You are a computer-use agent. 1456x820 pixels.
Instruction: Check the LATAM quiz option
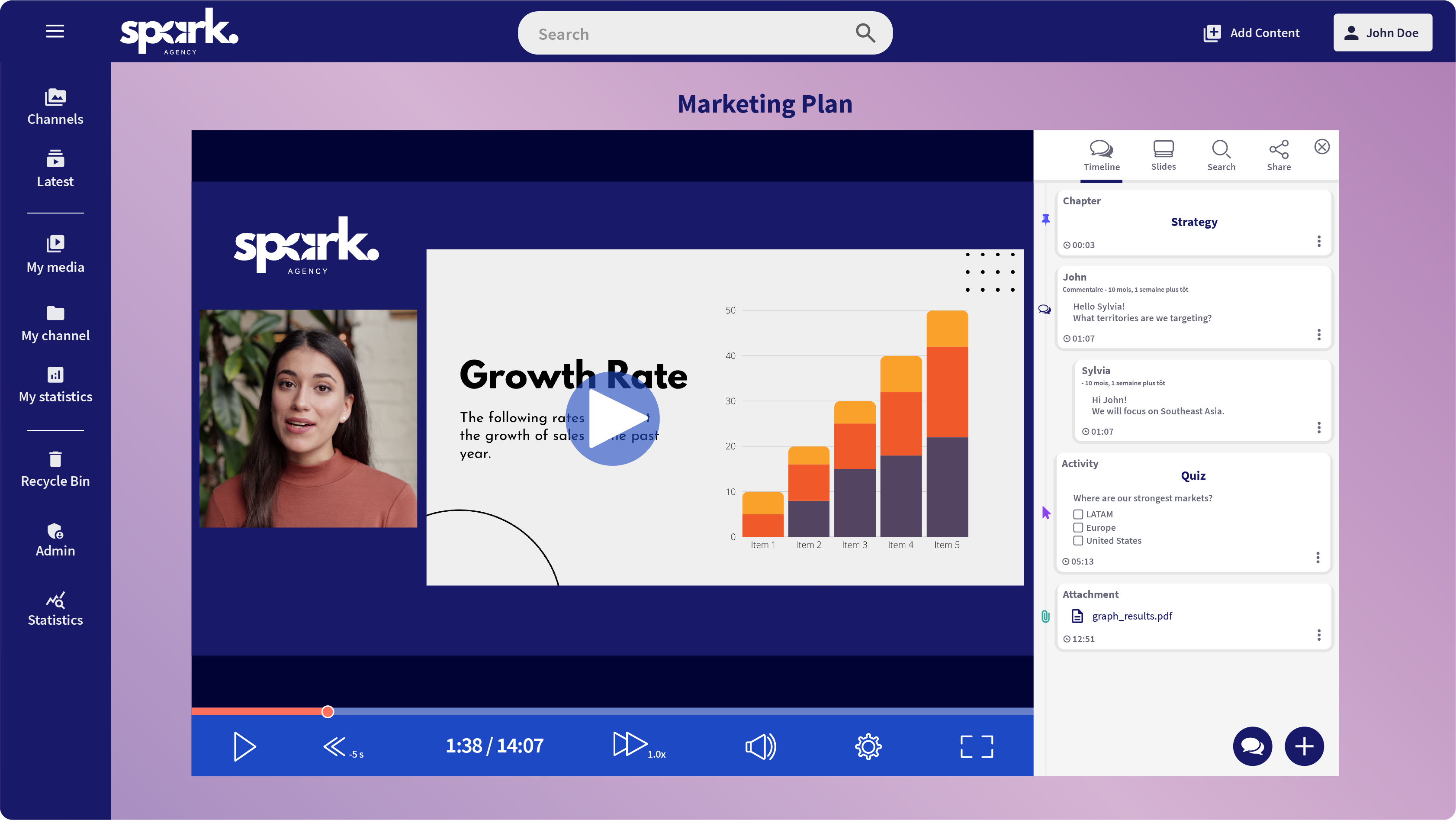1078,514
